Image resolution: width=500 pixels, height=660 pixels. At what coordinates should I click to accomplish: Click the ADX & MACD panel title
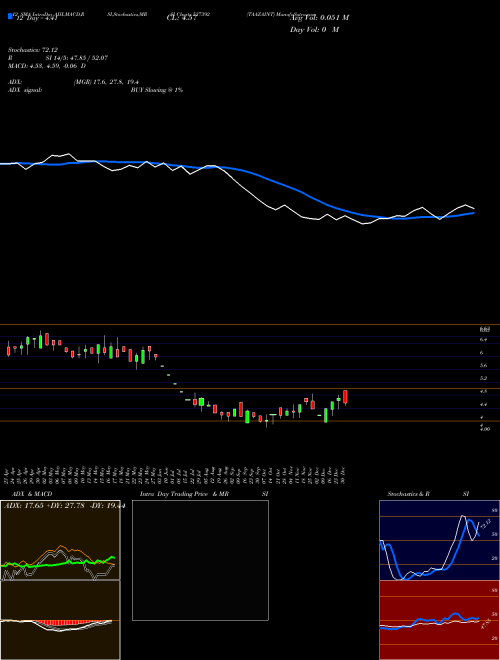point(32,494)
